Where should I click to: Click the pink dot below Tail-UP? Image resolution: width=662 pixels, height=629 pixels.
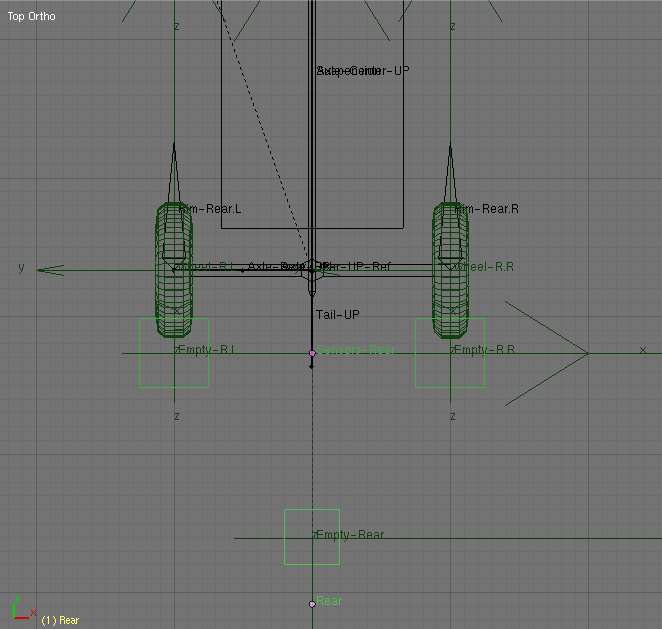[312, 353]
